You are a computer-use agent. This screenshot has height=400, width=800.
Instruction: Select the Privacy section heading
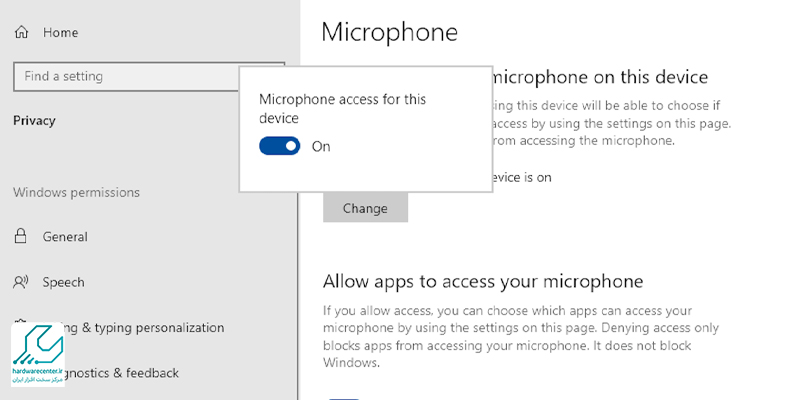click(34, 120)
